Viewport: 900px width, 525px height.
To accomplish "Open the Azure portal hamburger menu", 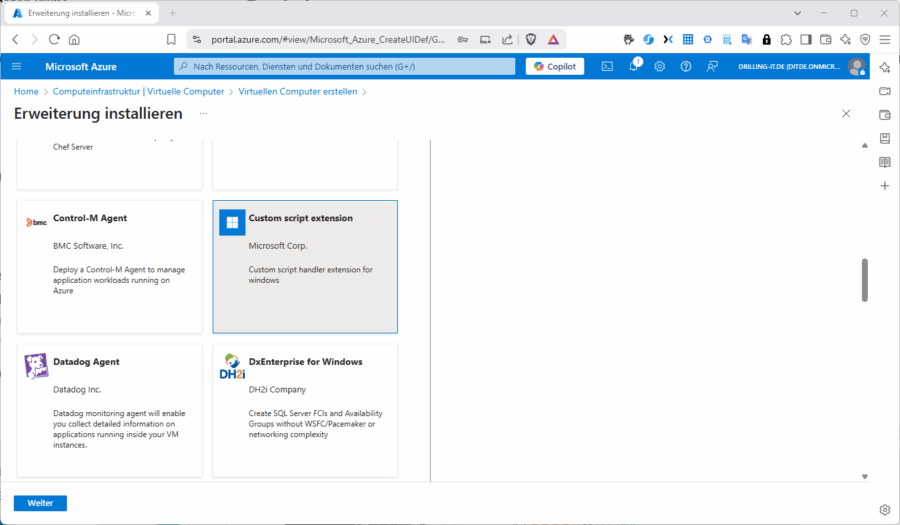I will pyautogui.click(x=17, y=67).
